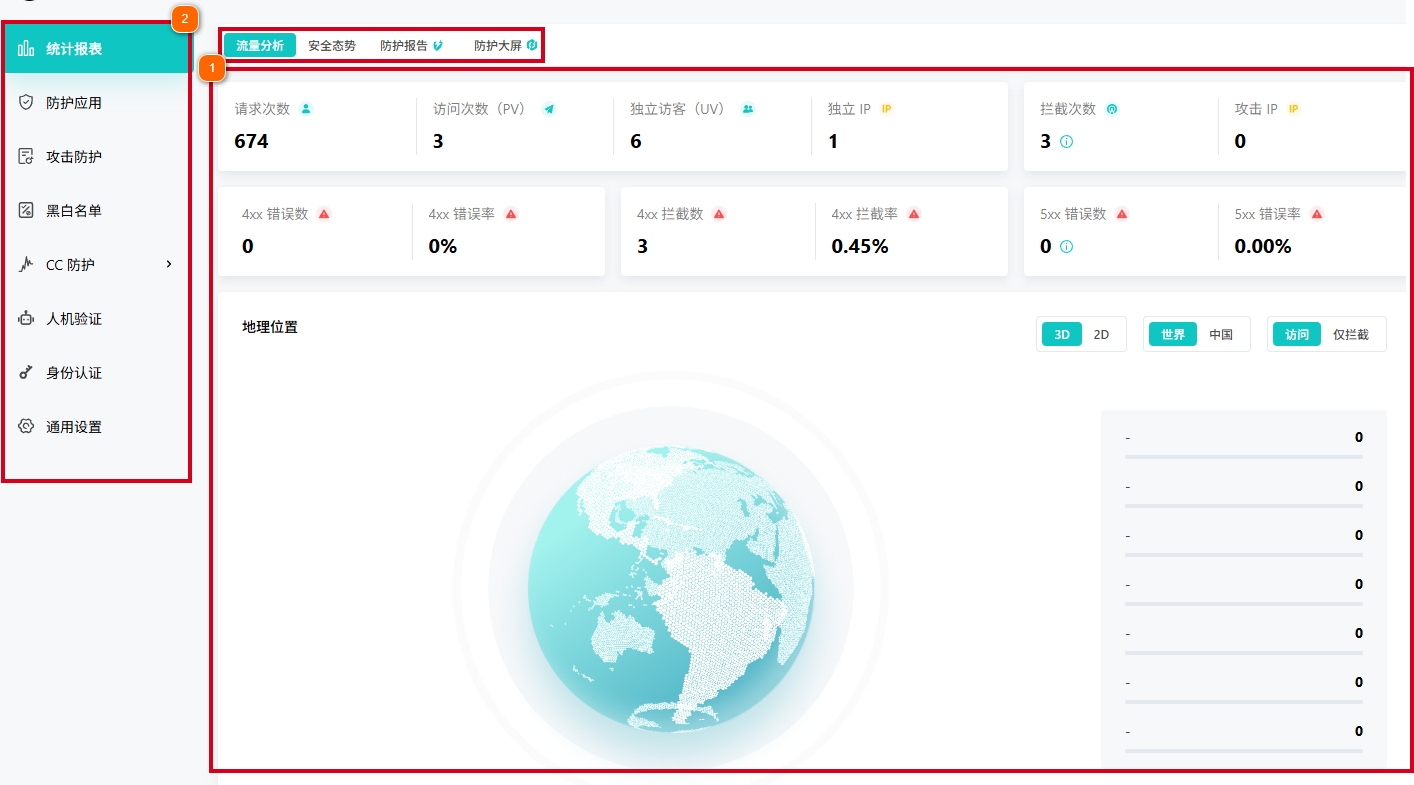The image size is (1414, 785).
Task: Toggle map to 仅拦截 mode
Action: coord(1350,335)
